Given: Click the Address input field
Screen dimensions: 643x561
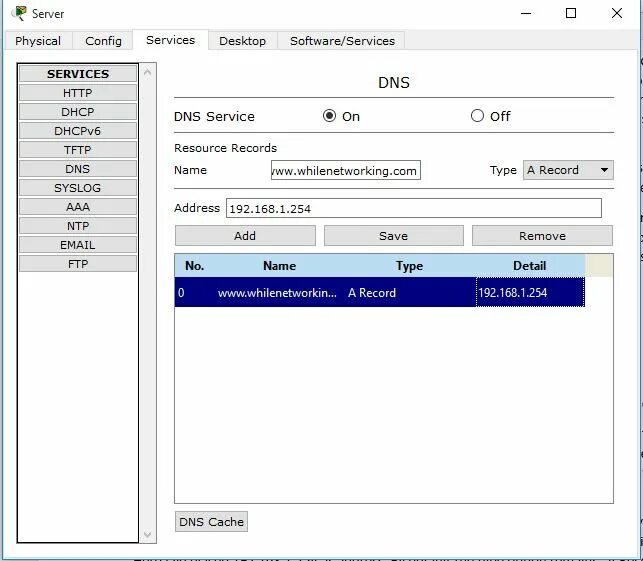Looking at the screenshot, I should click(414, 208).
